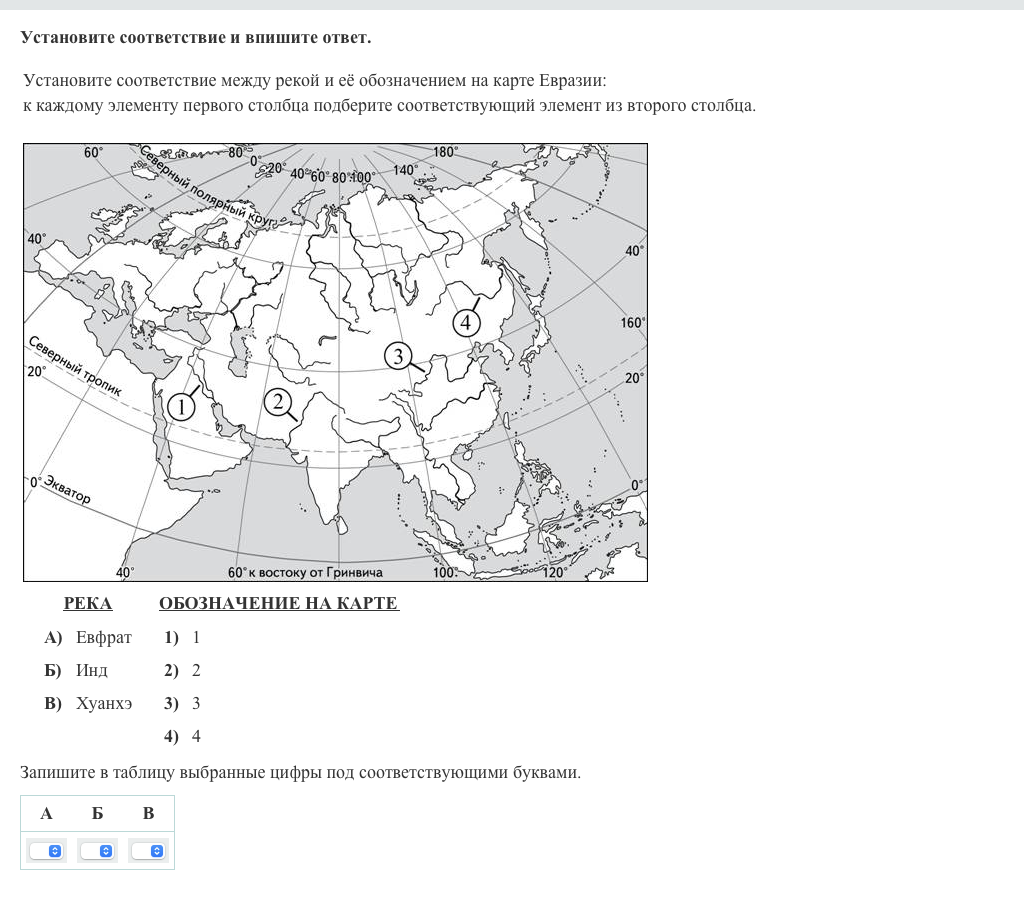Click the Евфрат river label
The height and width of the screenshot is (897, 1024).
(x=103, y=637)
